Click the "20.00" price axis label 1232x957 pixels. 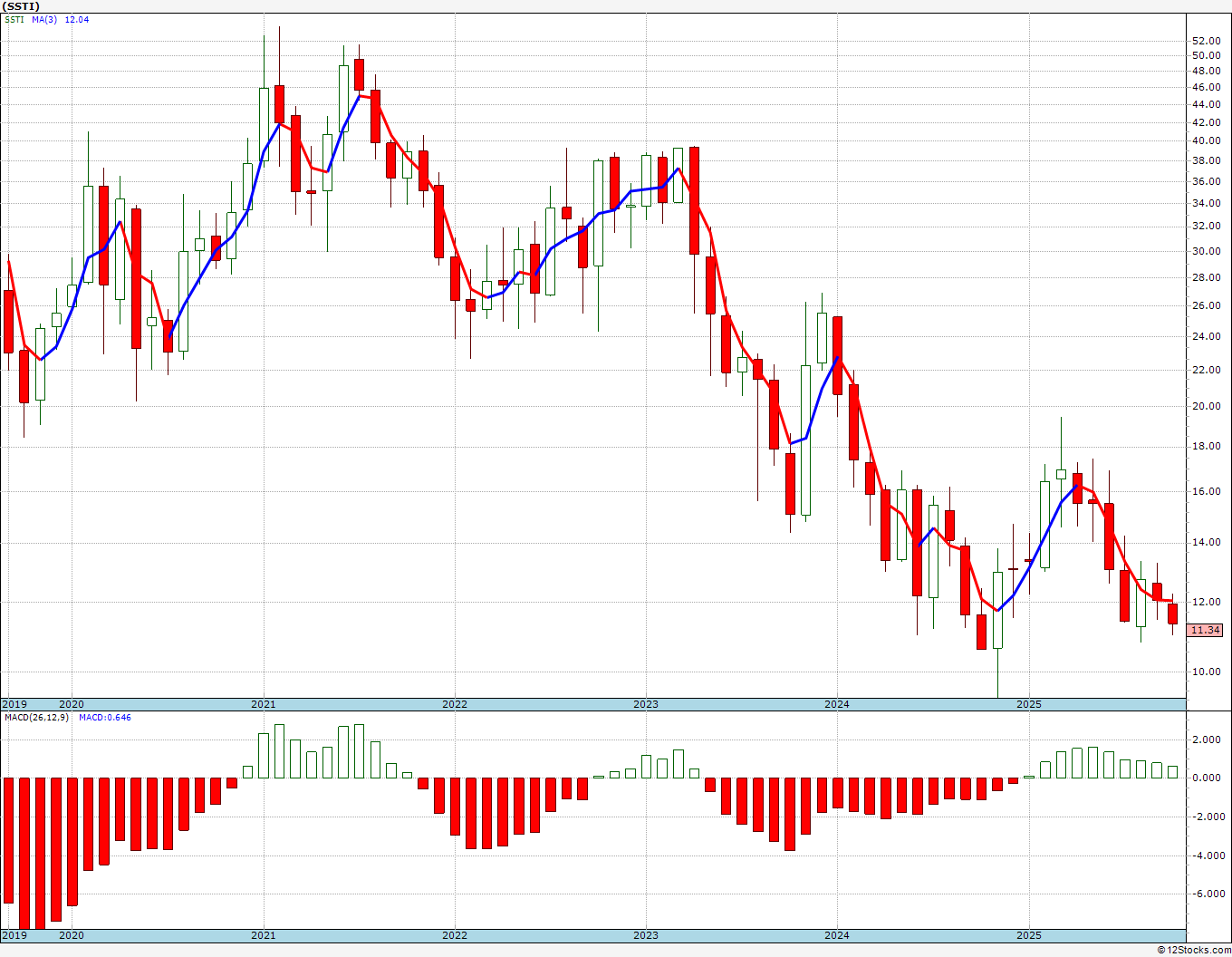[1206, 407]
